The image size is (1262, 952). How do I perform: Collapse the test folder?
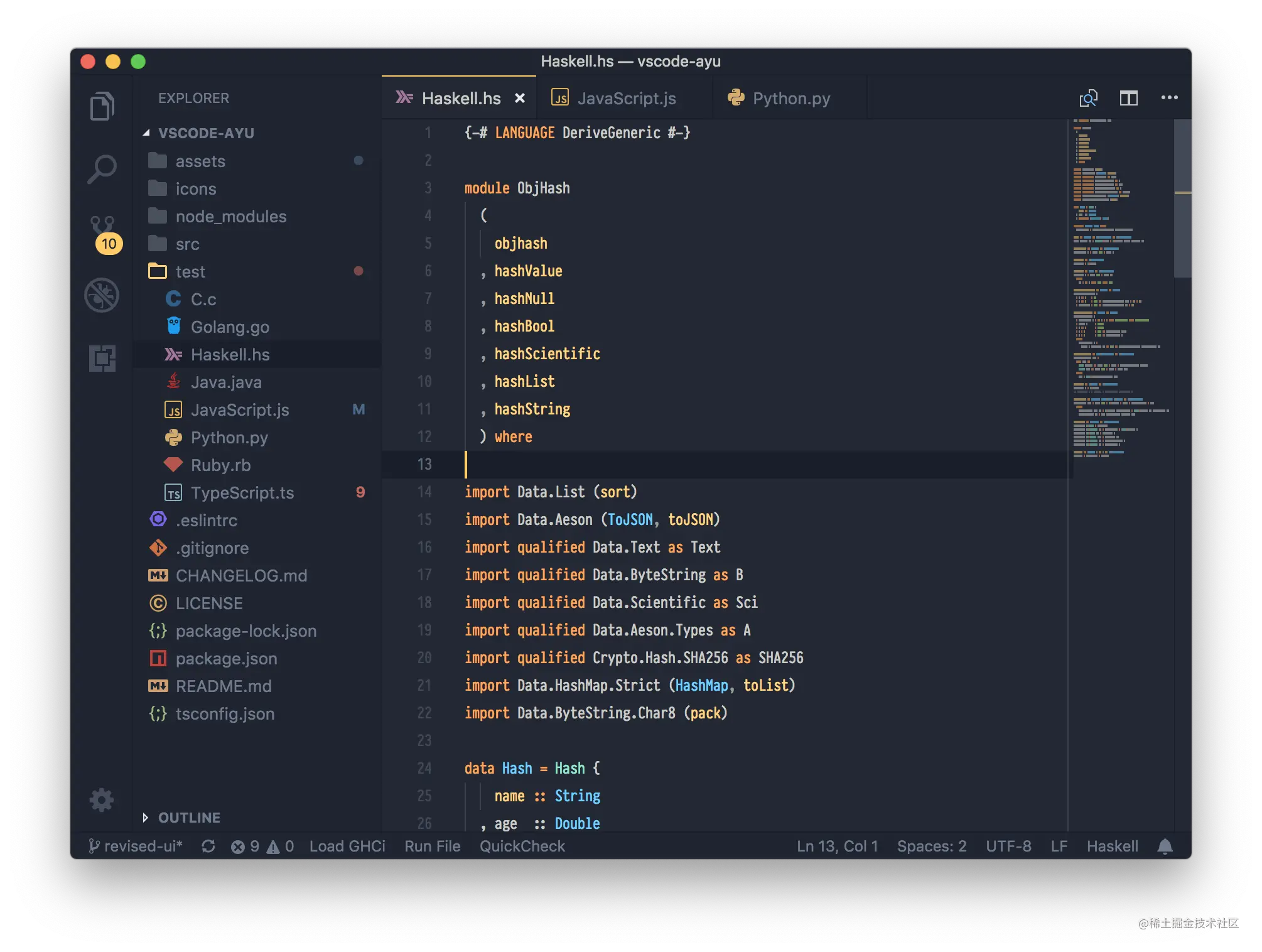coord(190,272)
